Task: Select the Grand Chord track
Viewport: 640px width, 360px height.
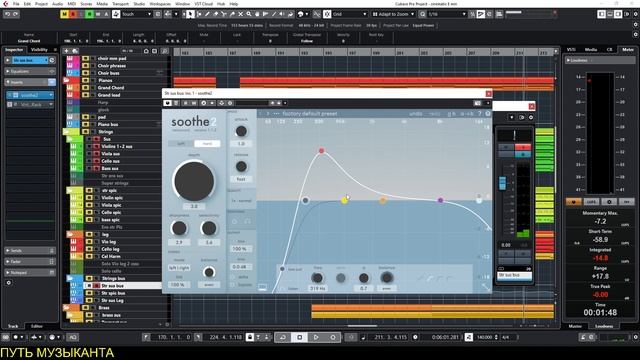Action: coord(111,88)
